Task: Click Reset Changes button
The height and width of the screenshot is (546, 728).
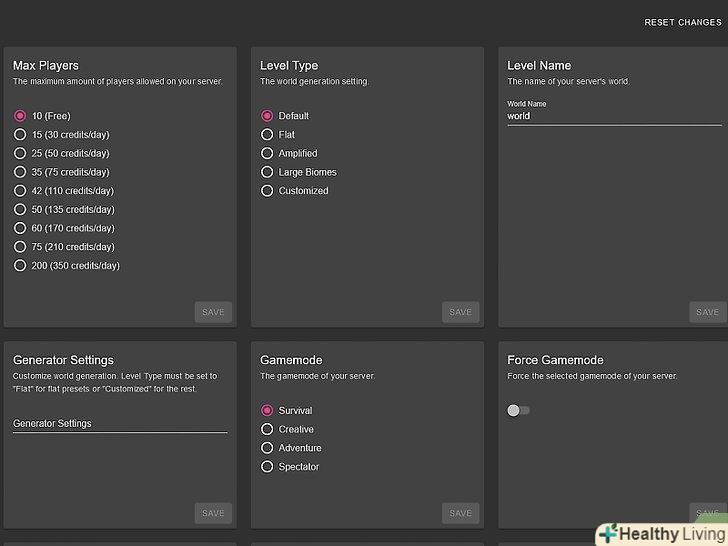Action: click(x=682, y=23)
